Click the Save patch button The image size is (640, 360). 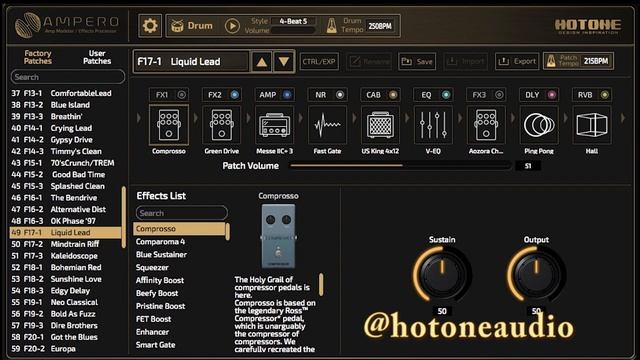point(417,62)
